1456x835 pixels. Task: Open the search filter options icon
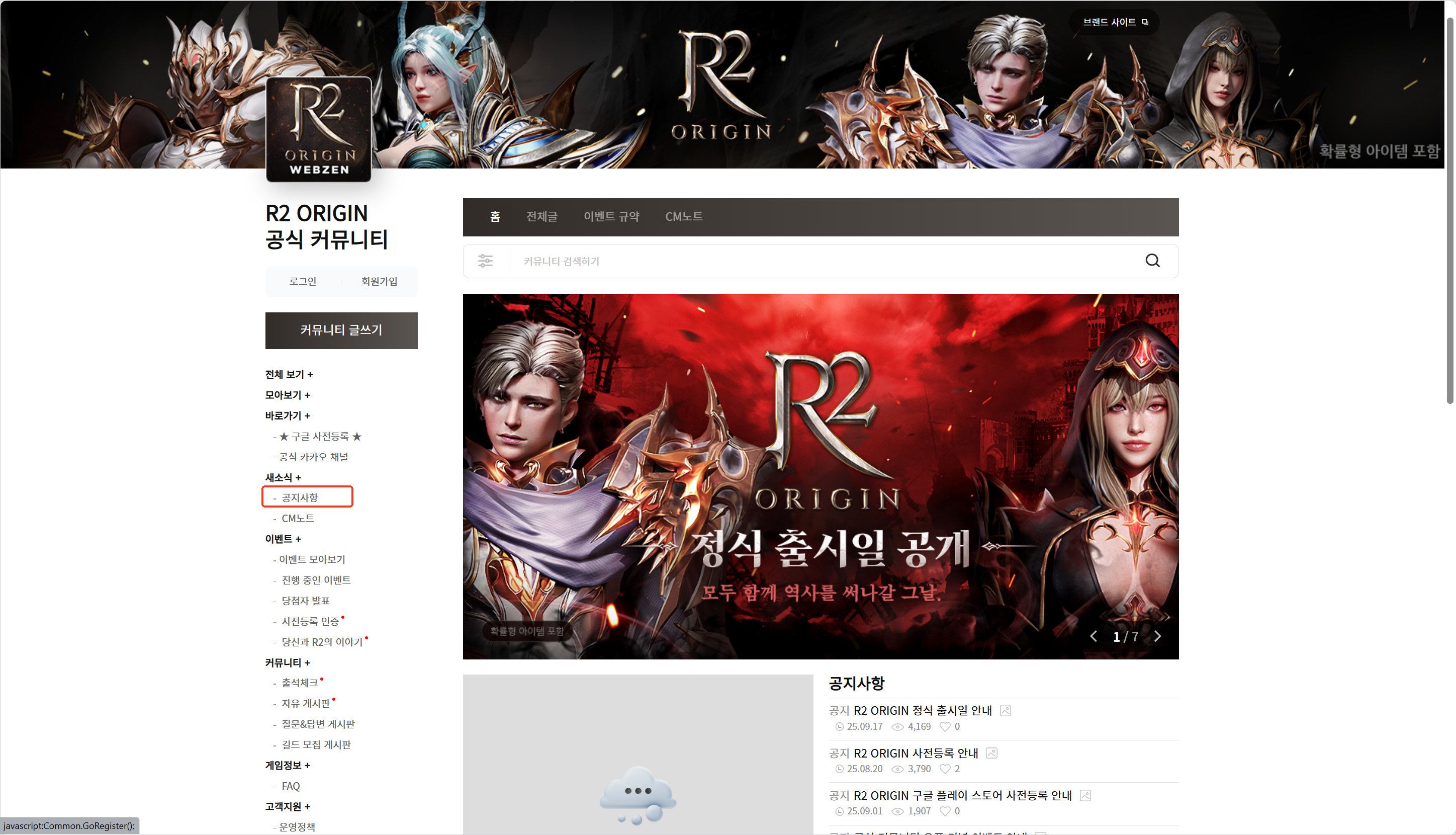point(485,261)
